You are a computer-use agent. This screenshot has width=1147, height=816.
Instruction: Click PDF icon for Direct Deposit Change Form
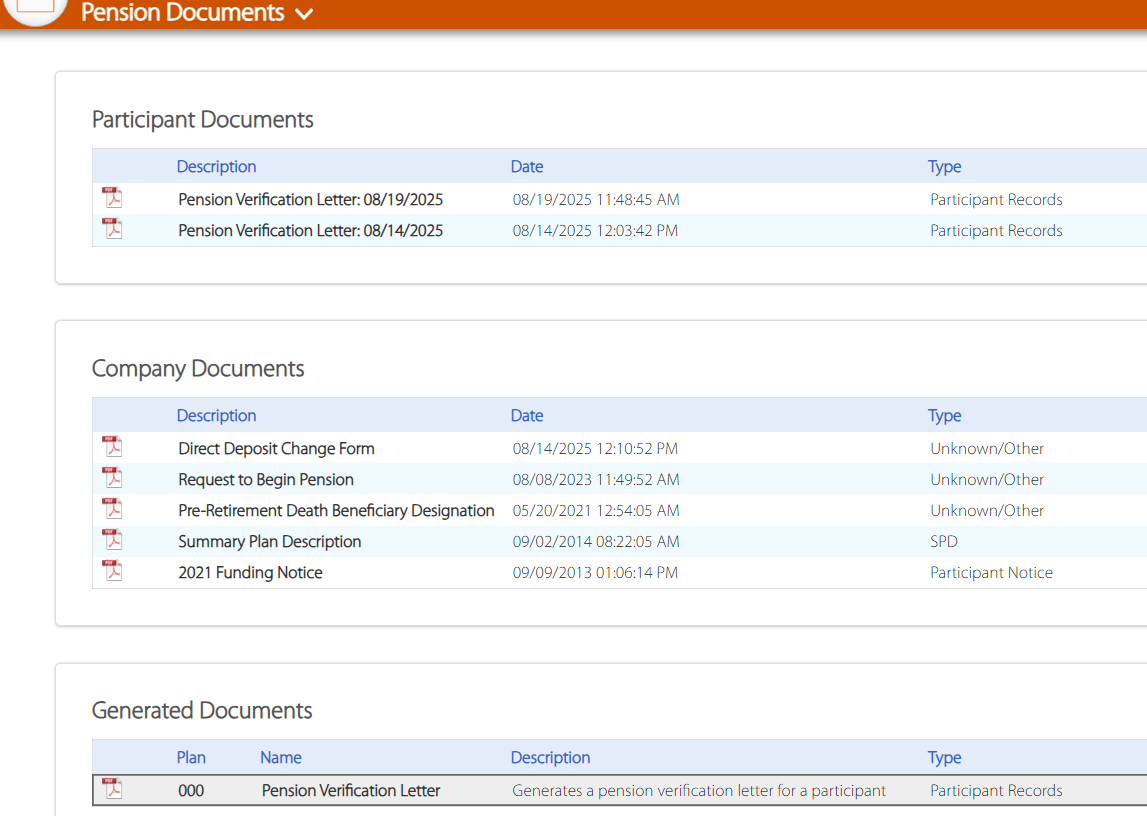tap(112, 446)
